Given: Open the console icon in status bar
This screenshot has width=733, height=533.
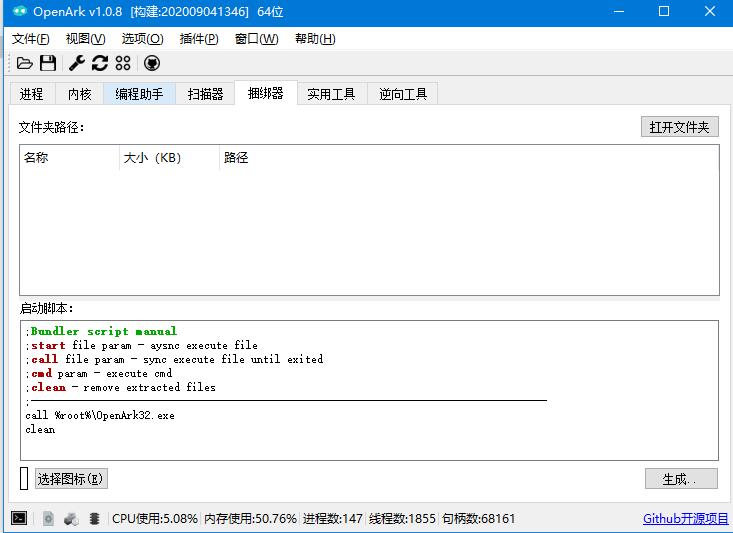Looking at the screenshot, I should coord(19,518).
